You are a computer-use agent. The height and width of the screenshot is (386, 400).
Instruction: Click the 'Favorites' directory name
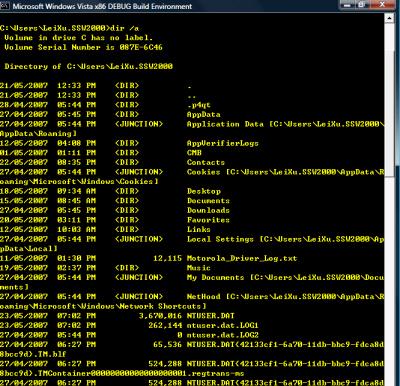pyautogui.click(x=208, y=220)
